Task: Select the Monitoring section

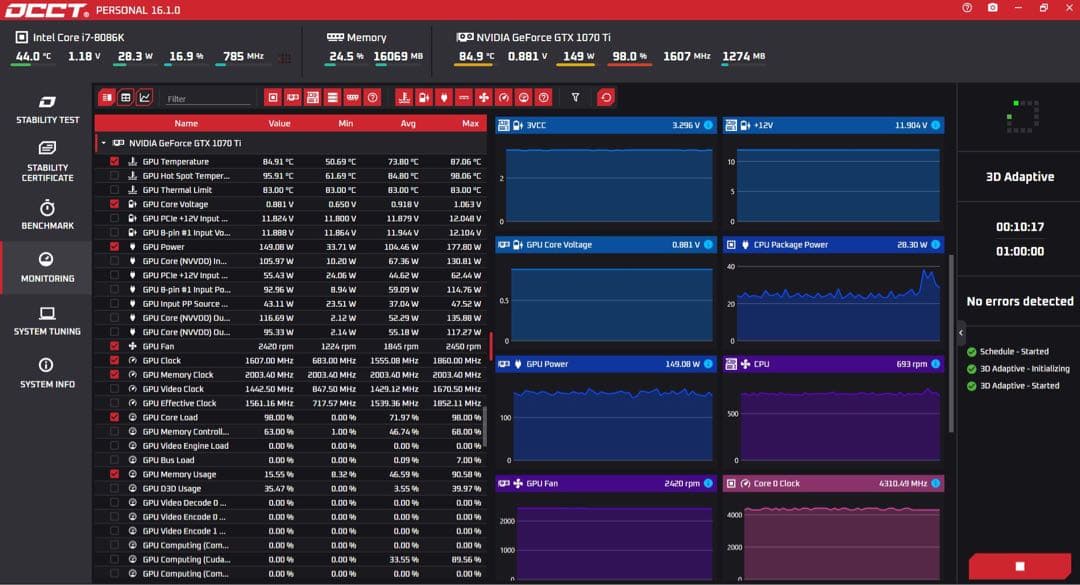Action: (x=47, y=267)
